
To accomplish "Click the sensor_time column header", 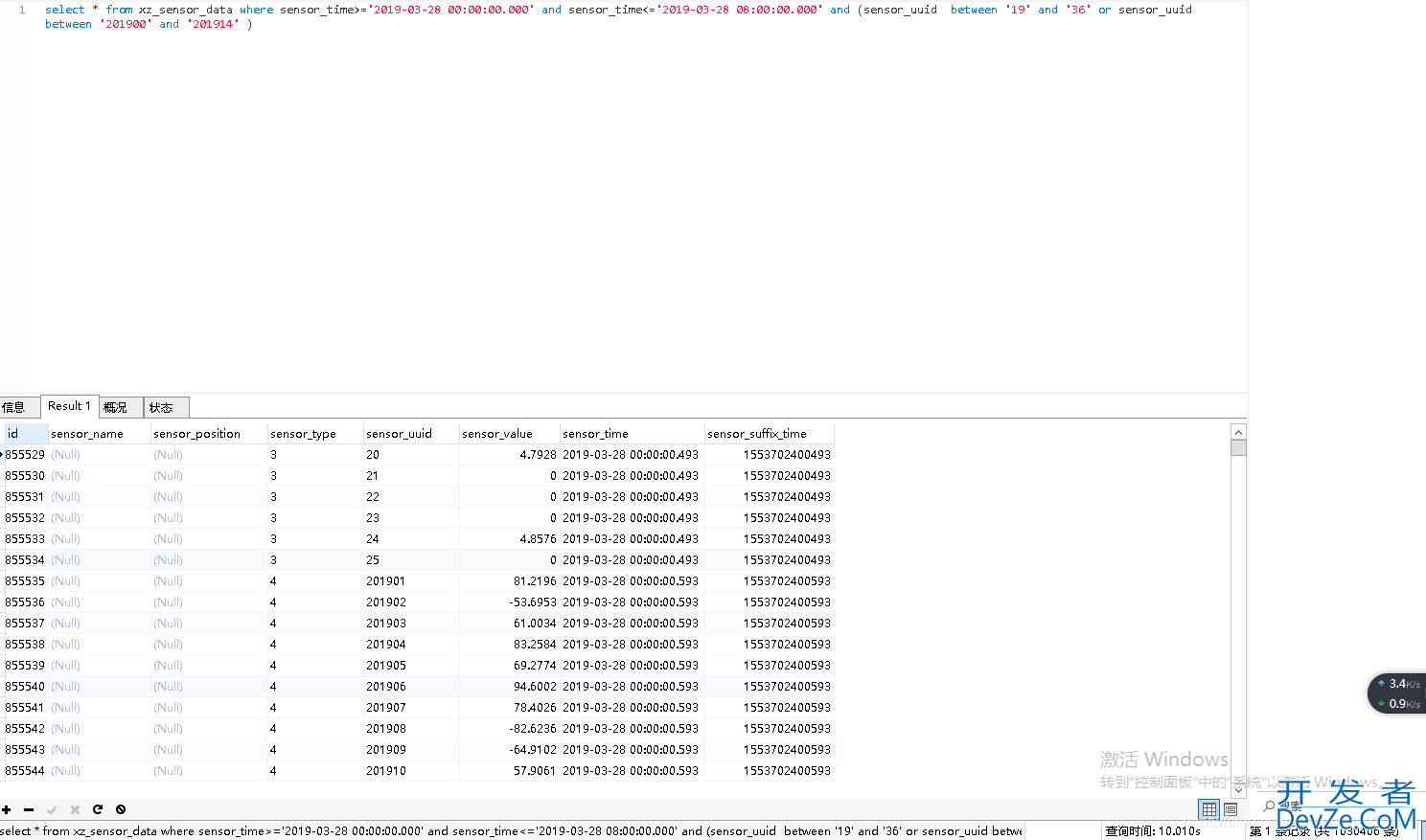I will point(632,433).
